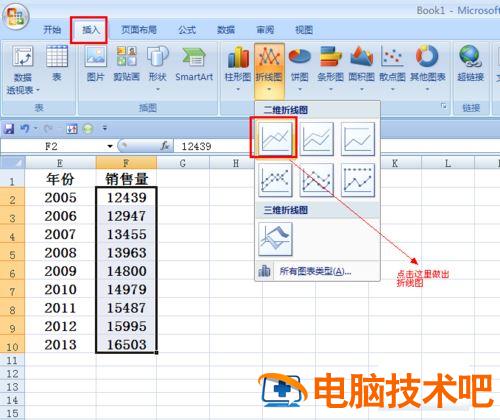The height and width of the screenshot is (420, 500).
Task: Expand the pie chart dropdown arrow
Action: point(300,89)
